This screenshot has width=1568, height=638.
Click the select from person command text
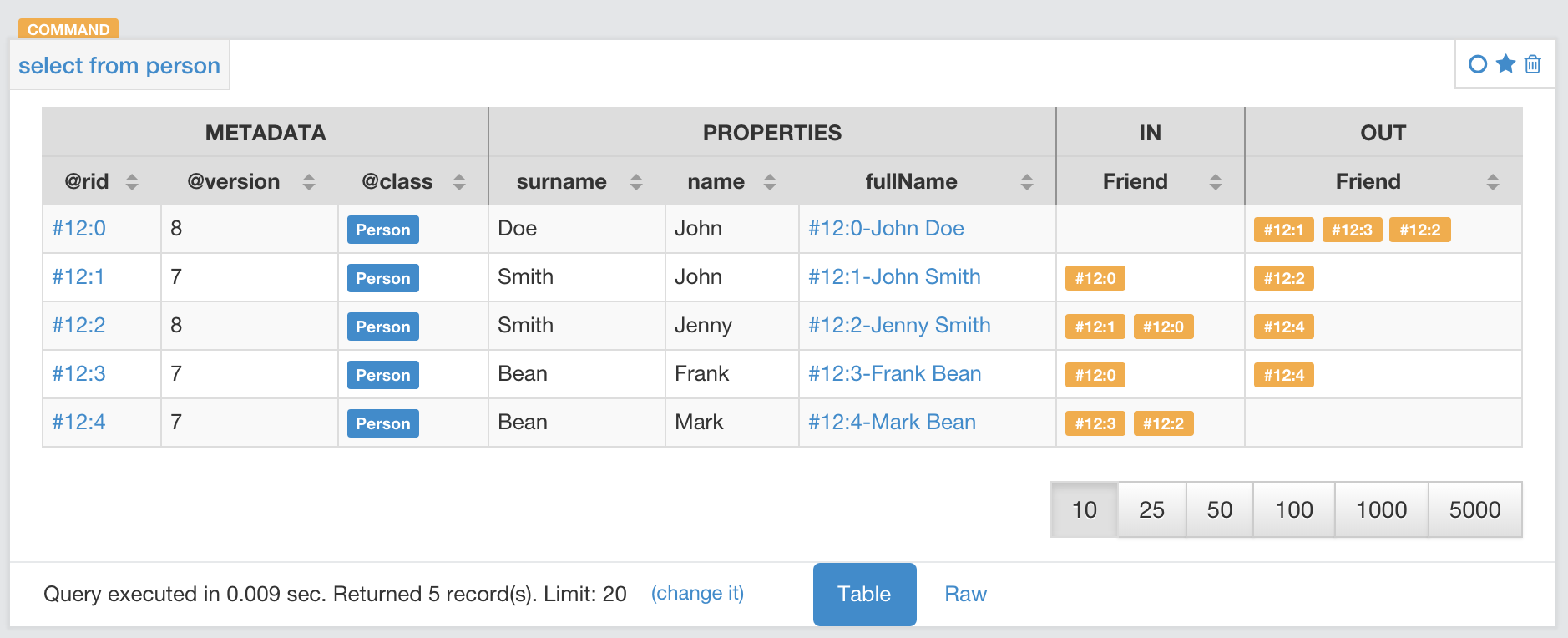click(x=119, y=65)
